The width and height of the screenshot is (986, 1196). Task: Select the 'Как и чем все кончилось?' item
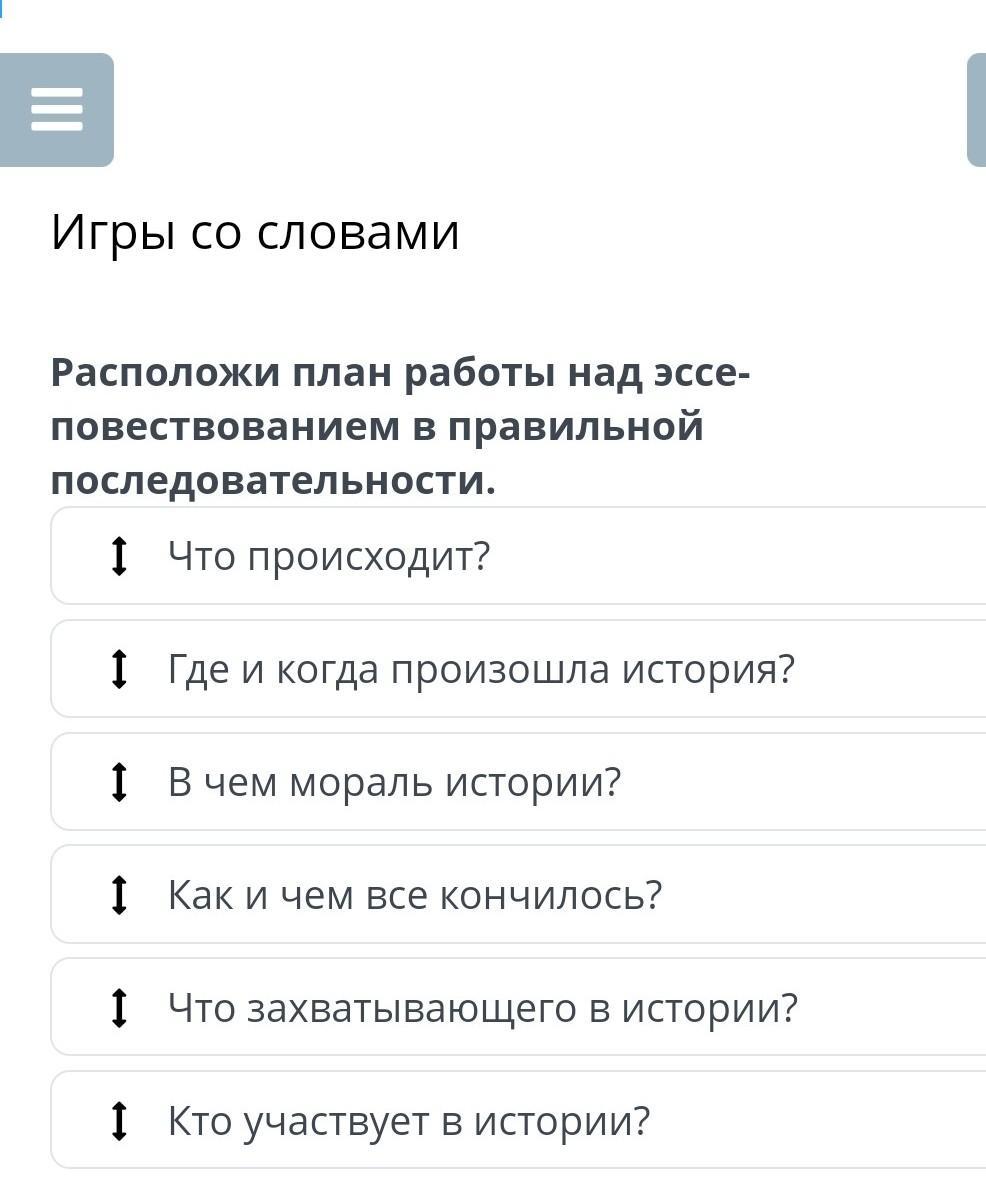pyautogui.click(x=519, y=895)
